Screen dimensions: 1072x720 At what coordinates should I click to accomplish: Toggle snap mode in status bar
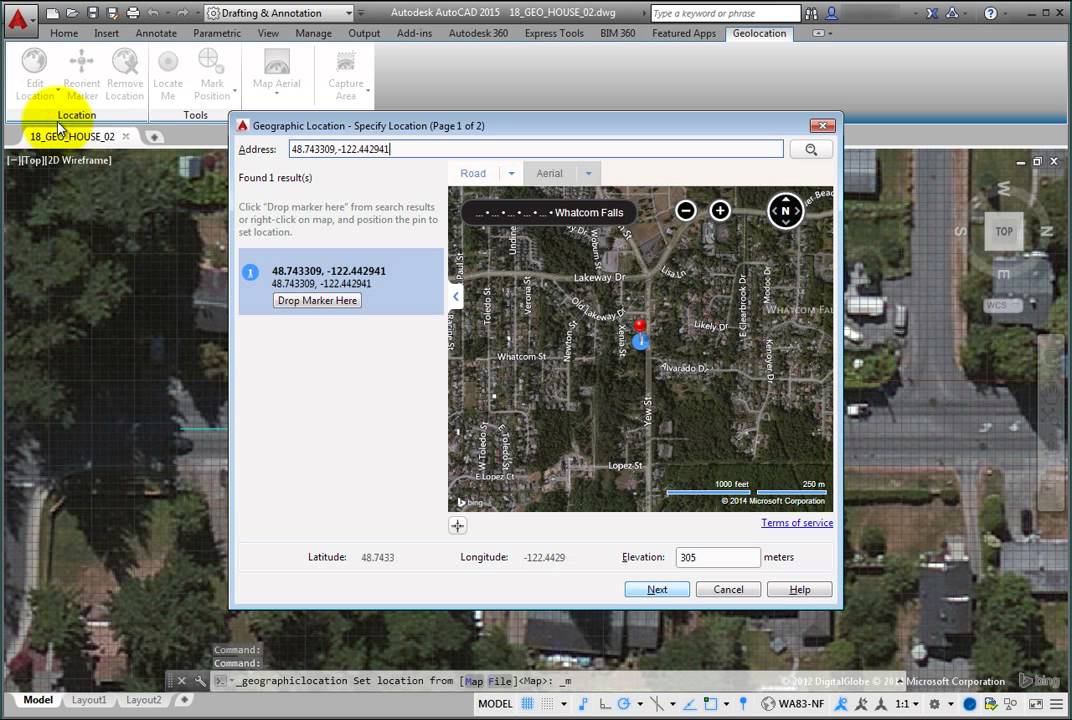548,704
